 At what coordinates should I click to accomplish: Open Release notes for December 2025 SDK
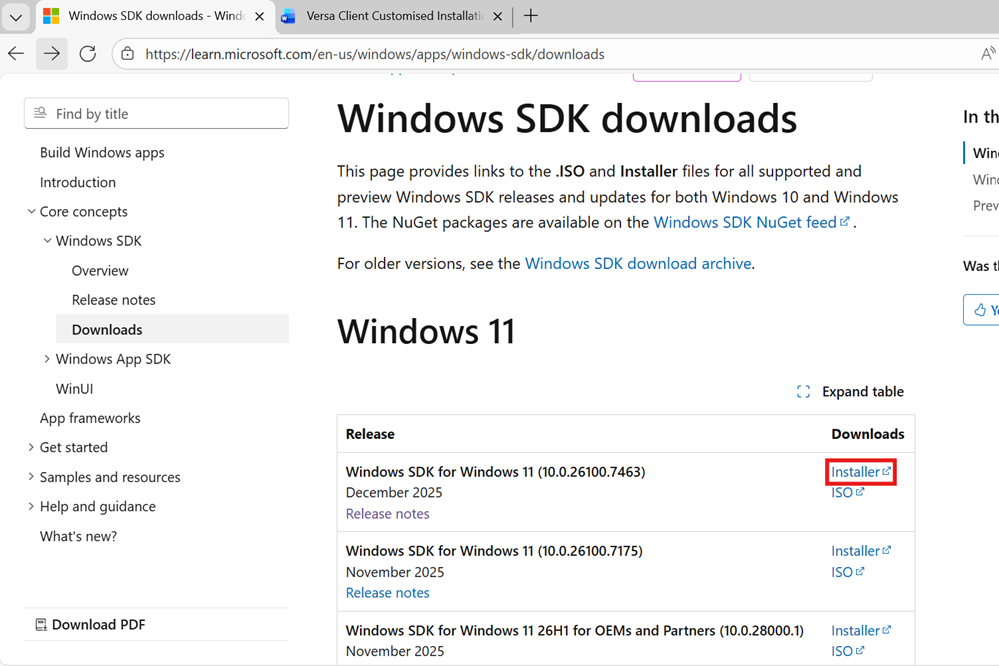tap(387, 514)
